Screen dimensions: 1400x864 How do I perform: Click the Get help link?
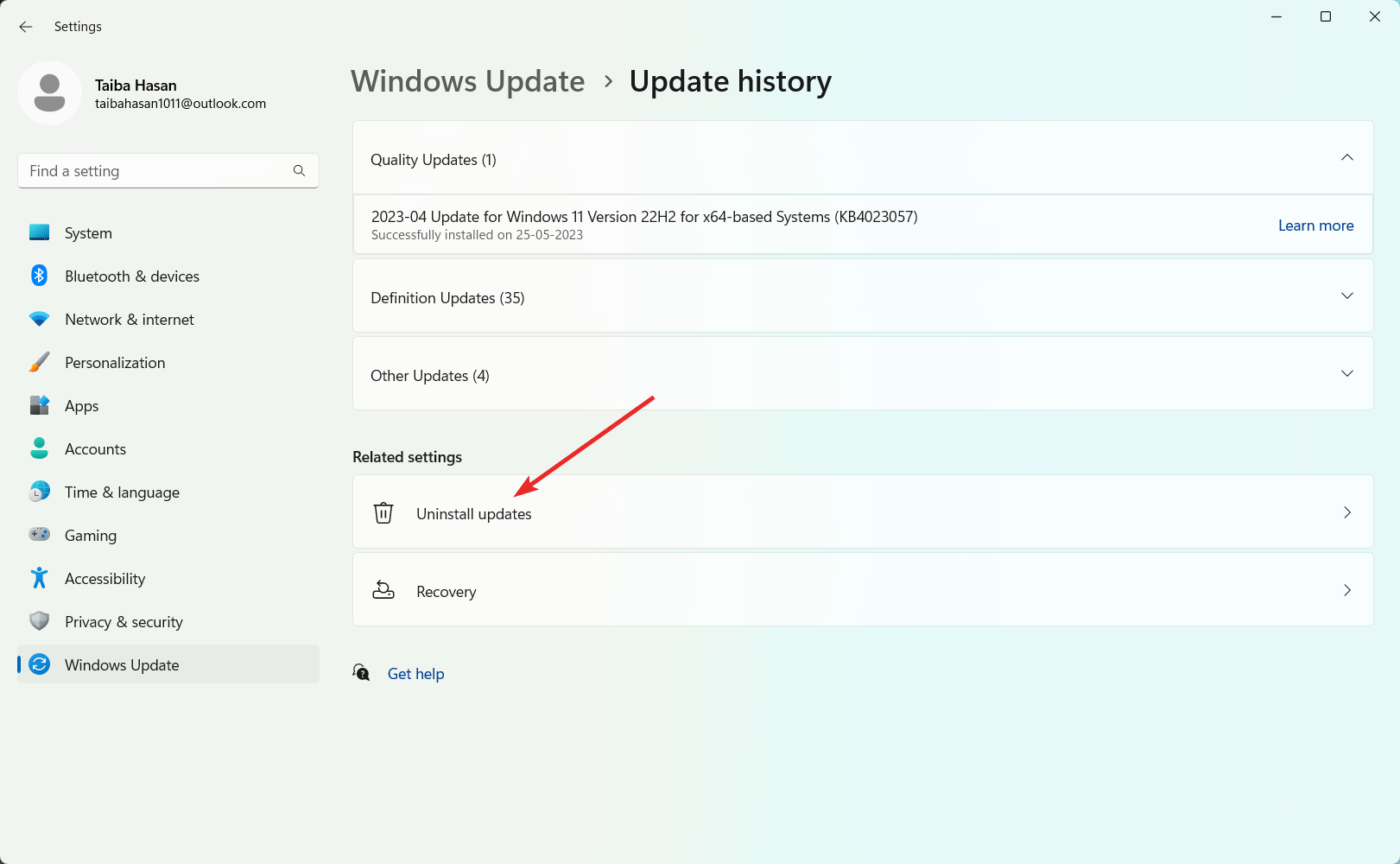[415, 674]
